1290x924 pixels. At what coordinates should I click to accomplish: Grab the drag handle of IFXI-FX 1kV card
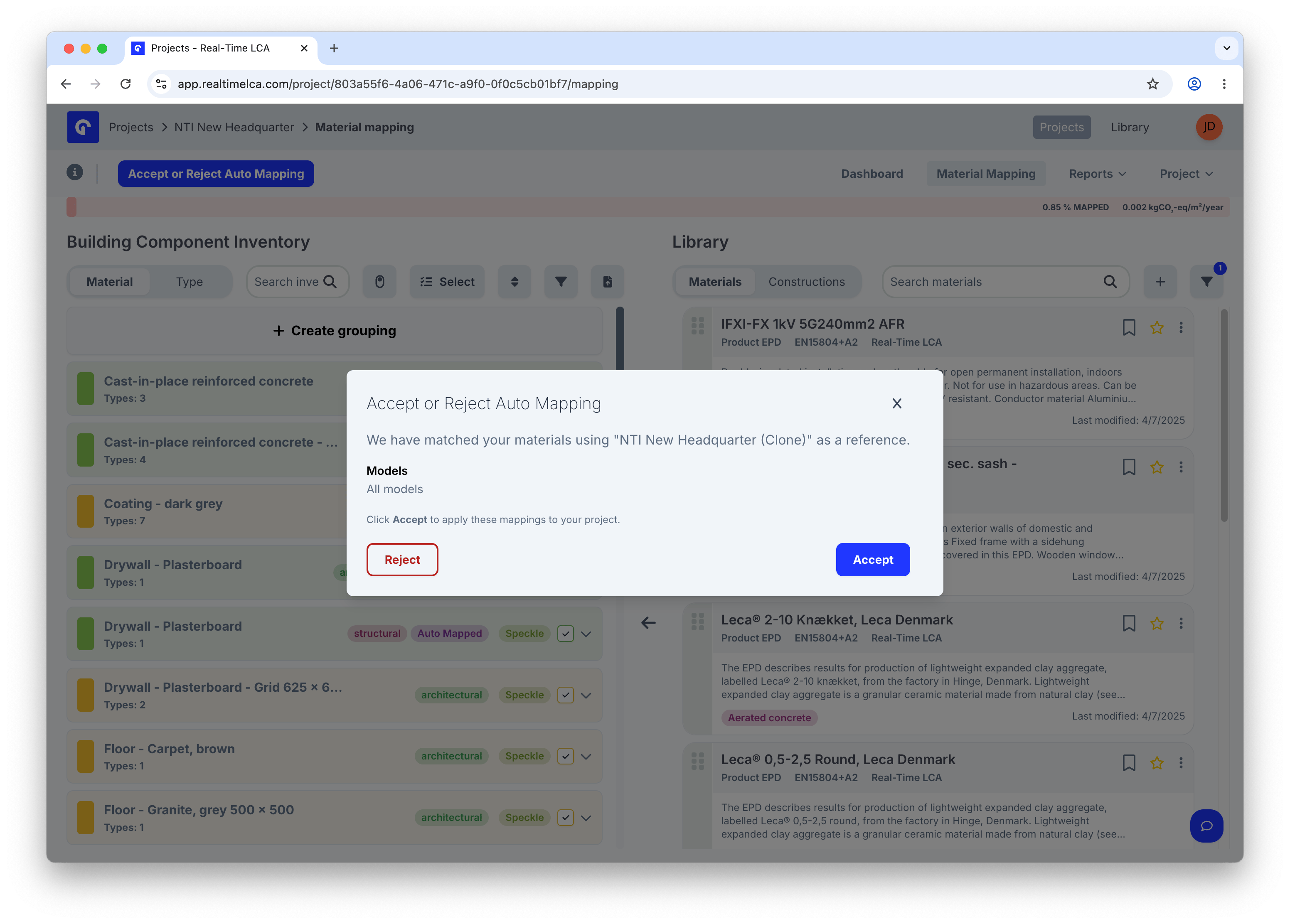tap(697, 325)
